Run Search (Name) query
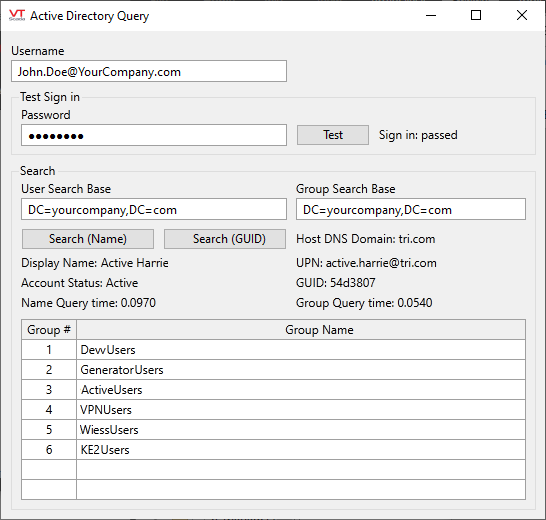546x520 pixels. tap(88, 239)
